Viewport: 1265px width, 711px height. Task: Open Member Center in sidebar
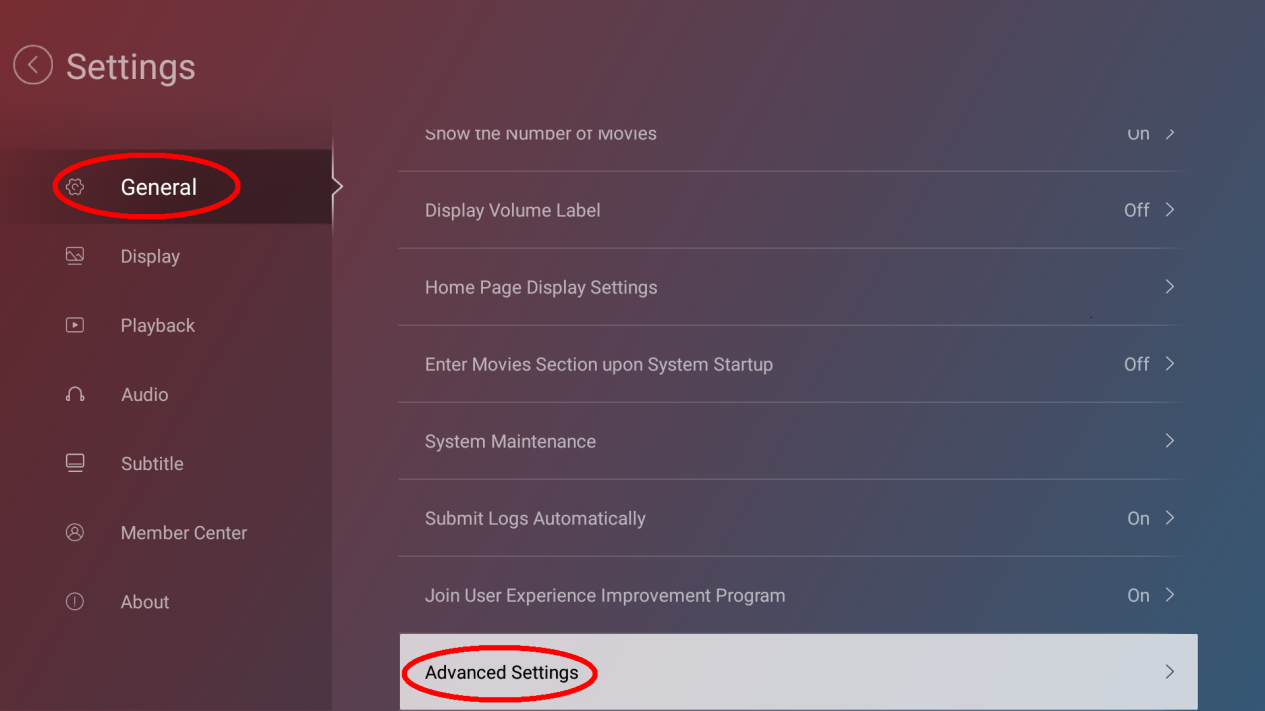[183, 533]
